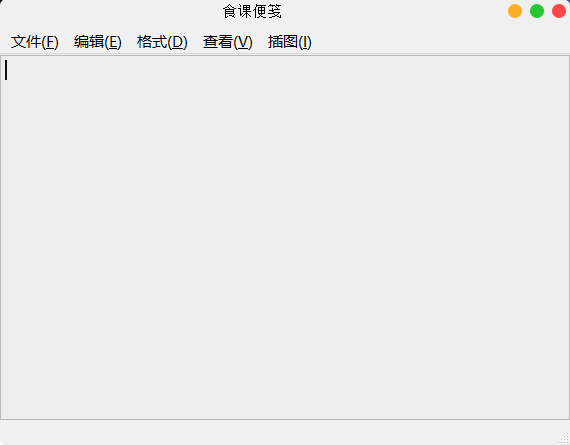Close the window with the red button
The width and height of the screenshot is (570, 445).
(559, 11)
